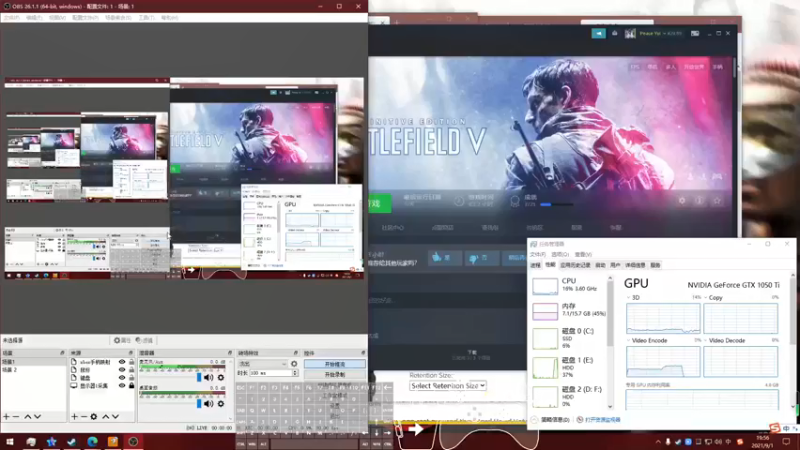Open Select Retention Size dropdown
This screenshot has height=450, width=800.
tap(447, 386)
